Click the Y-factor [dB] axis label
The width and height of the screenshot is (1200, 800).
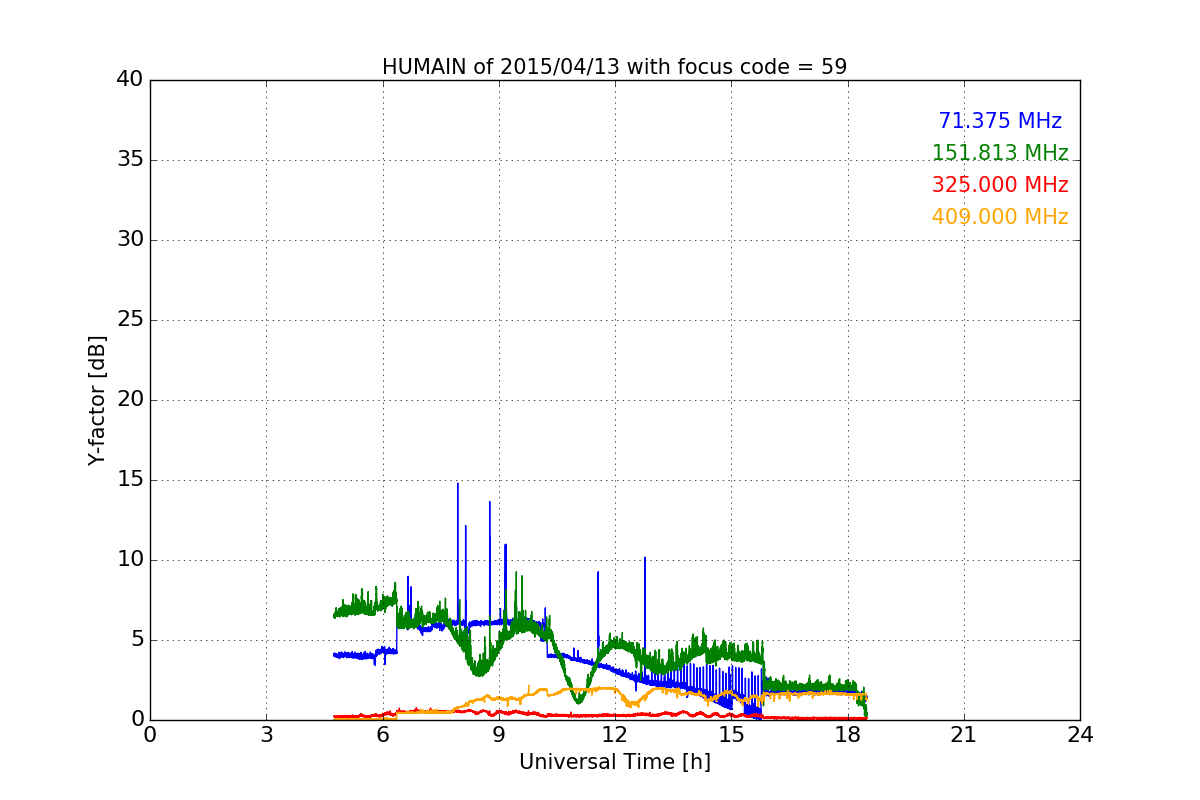[97, 400]
